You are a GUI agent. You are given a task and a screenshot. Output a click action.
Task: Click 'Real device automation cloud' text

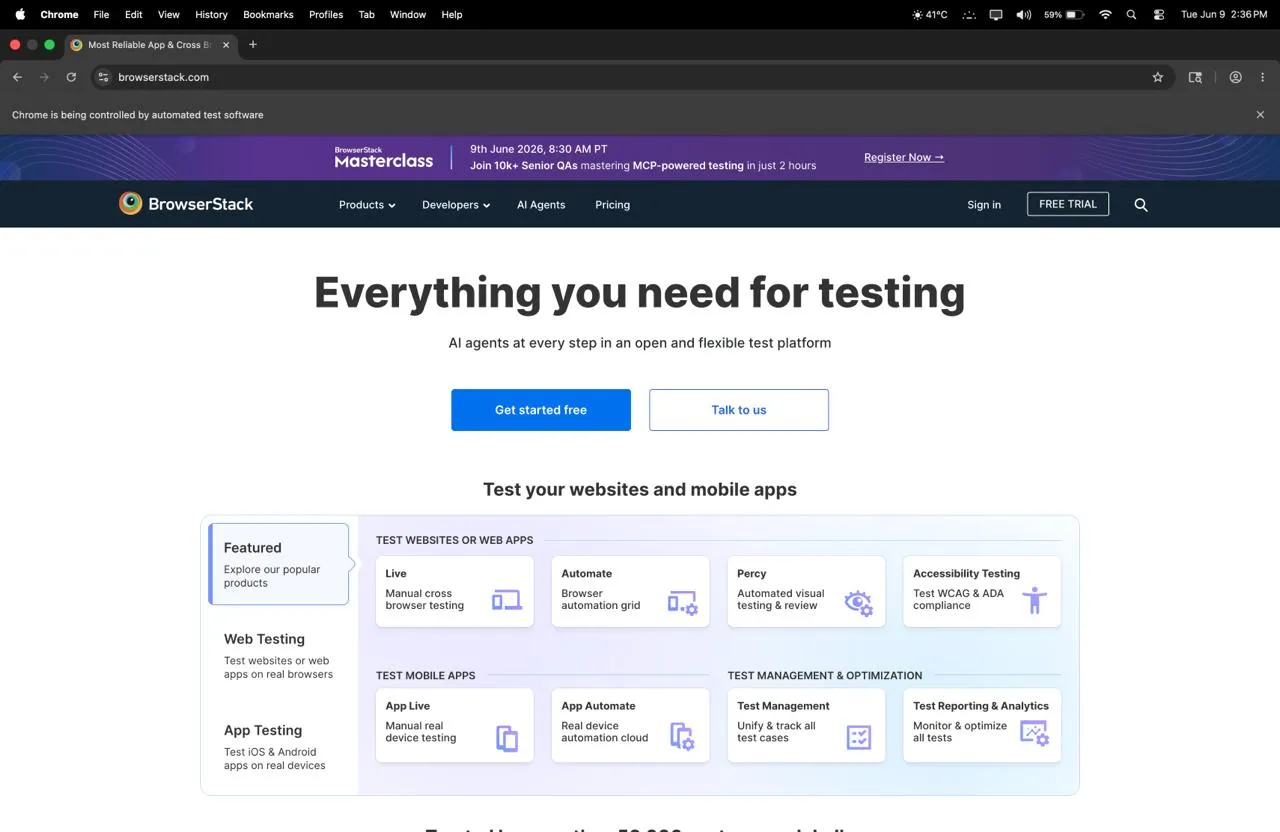[605, 732]
